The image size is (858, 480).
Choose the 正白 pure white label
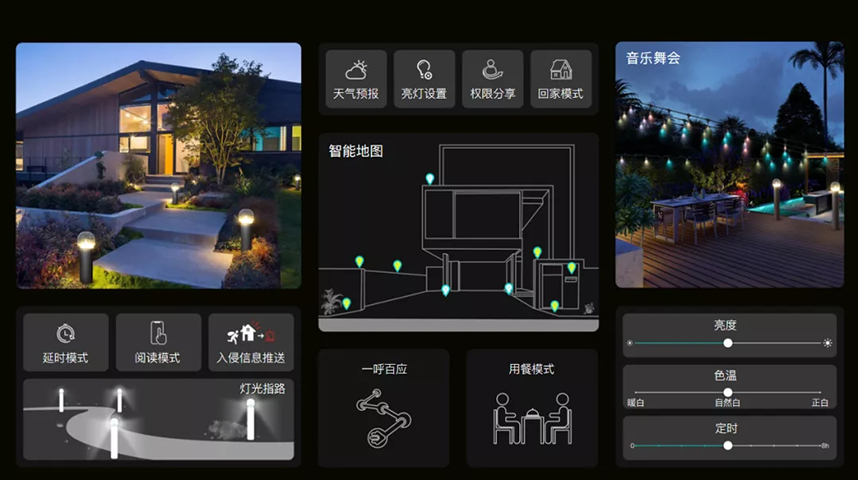[x=820, y=403]
